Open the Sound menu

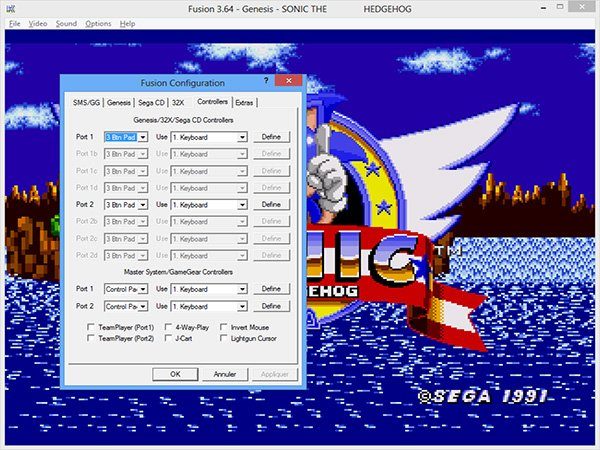[66, 24]
